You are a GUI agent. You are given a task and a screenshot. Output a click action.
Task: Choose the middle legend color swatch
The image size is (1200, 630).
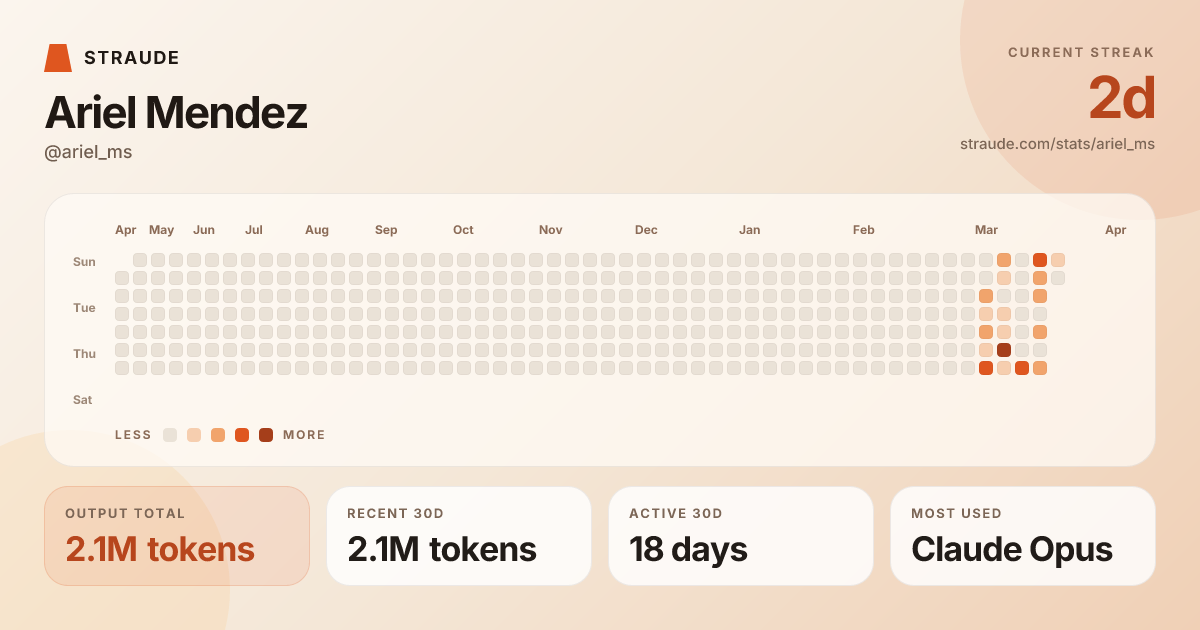pyautogui.click(x=218, y=435)
